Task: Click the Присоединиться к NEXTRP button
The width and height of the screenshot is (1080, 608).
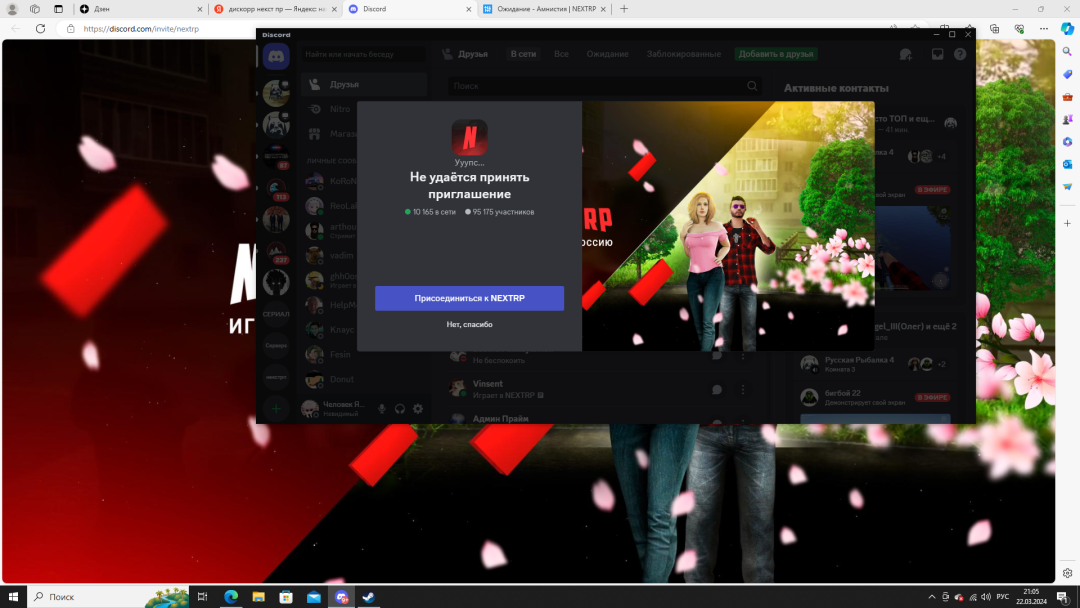Action: 469,298
